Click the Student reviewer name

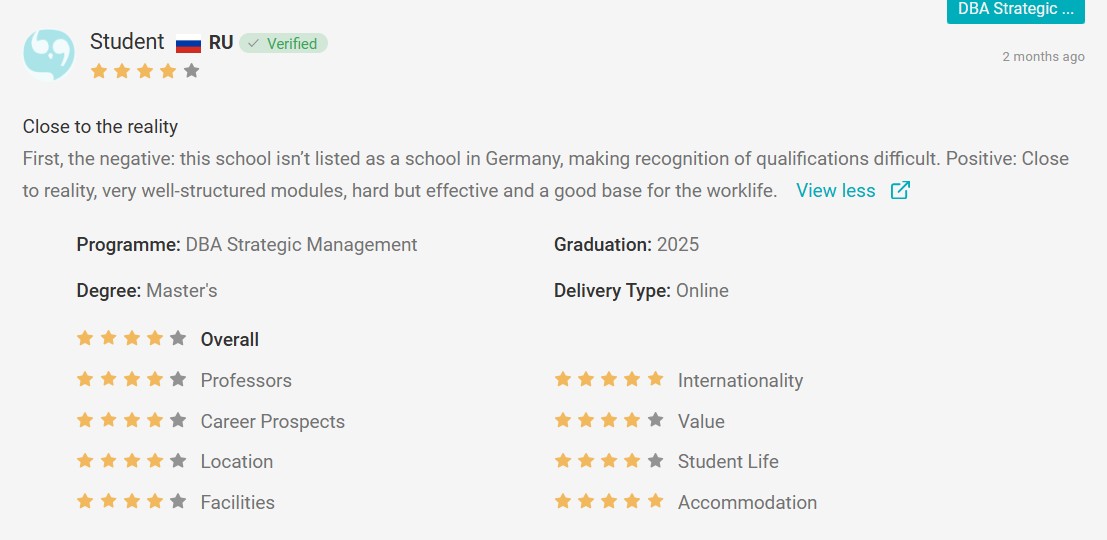coord(127,42)
